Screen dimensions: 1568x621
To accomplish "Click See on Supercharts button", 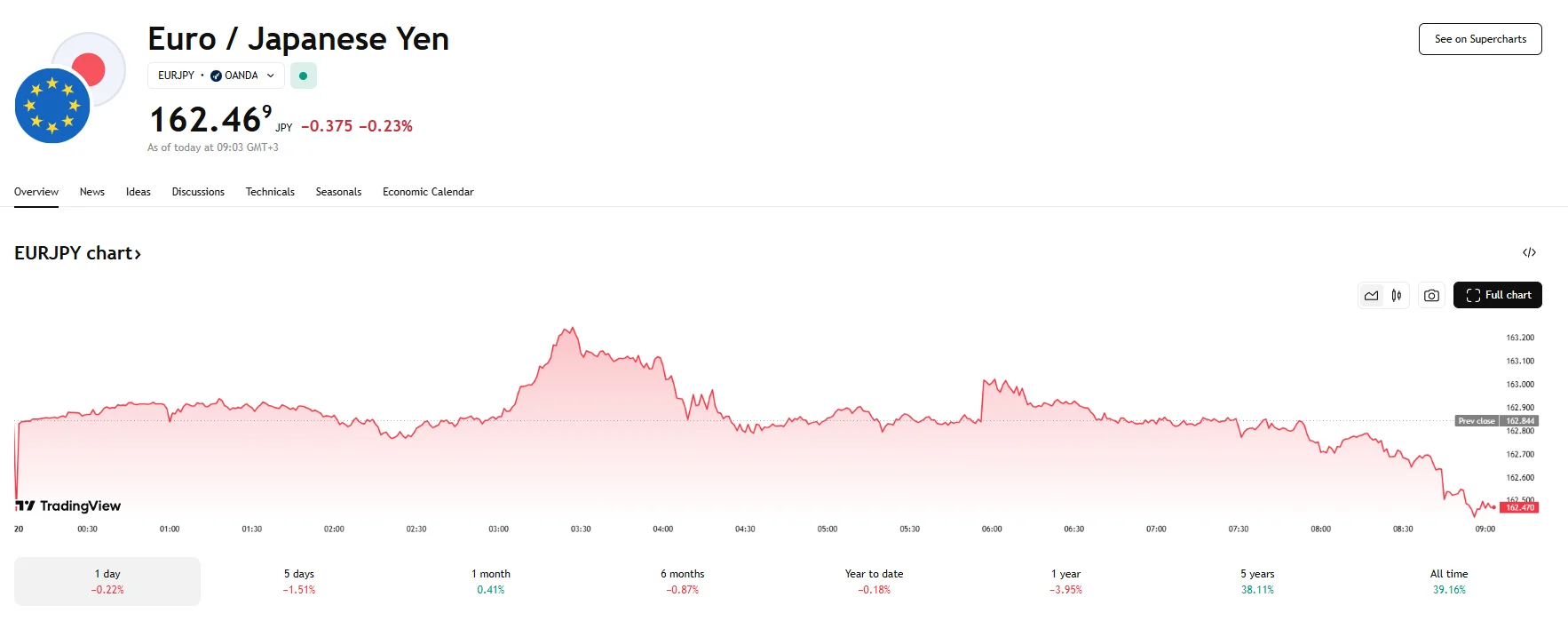I will coord(1479,39).
